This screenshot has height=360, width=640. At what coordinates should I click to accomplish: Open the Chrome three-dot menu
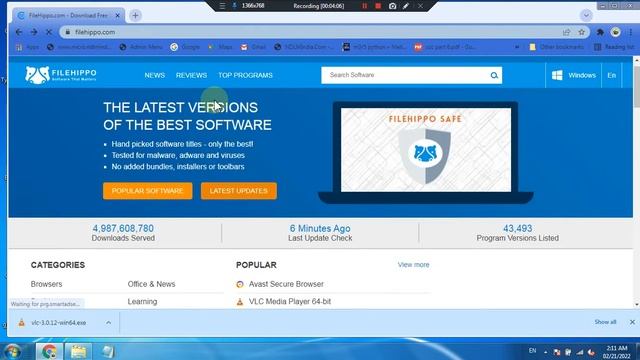[x=631, y=32]
